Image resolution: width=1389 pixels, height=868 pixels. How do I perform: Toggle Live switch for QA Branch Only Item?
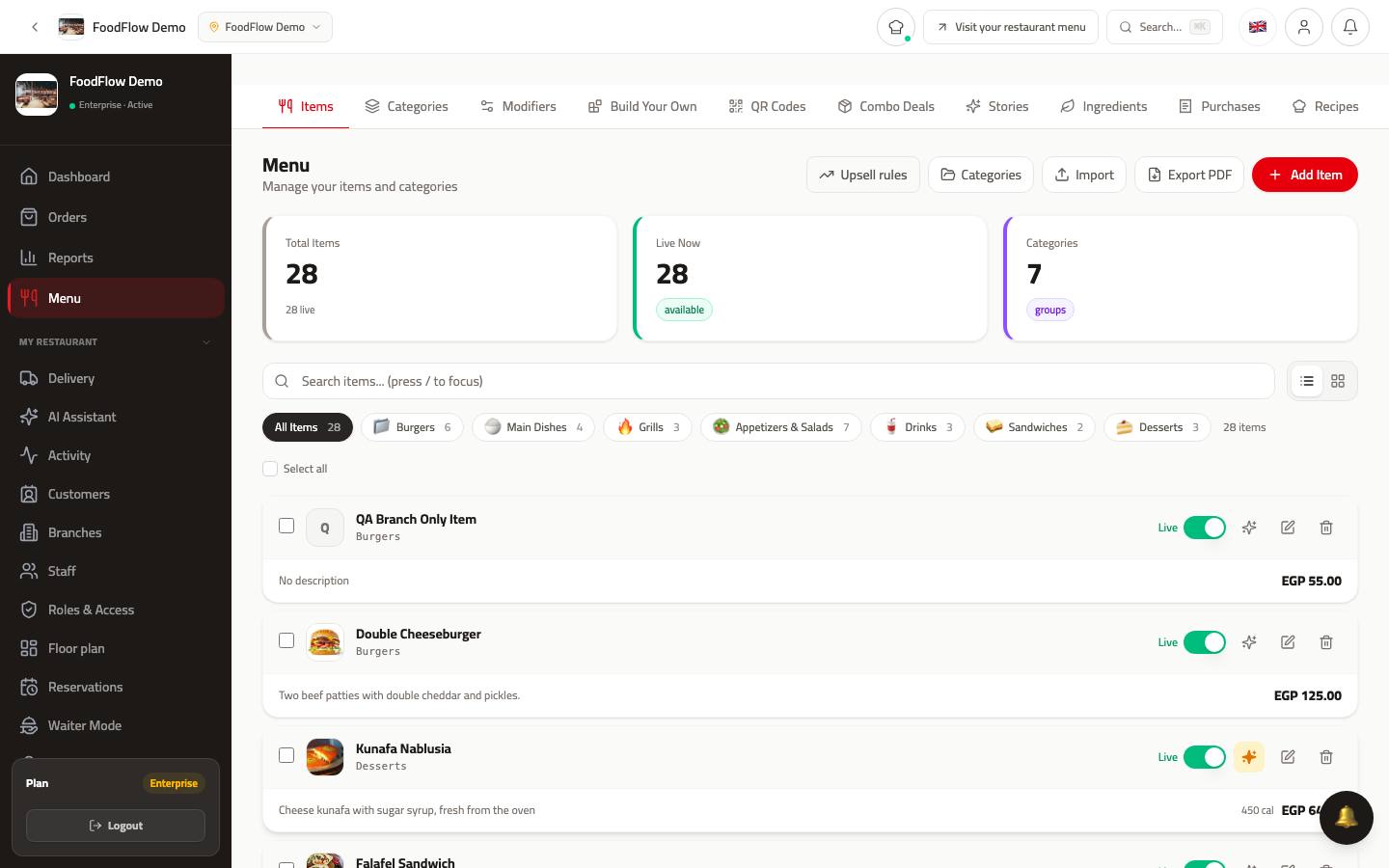[x=1205, y=528]
